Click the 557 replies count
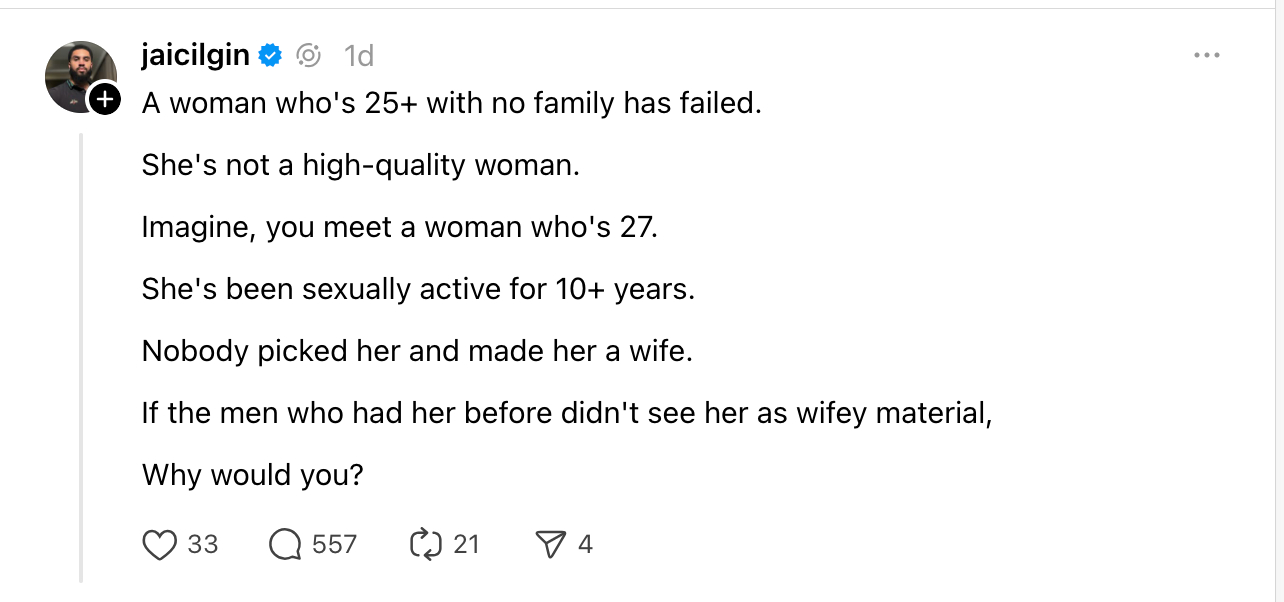 point(334,545)
